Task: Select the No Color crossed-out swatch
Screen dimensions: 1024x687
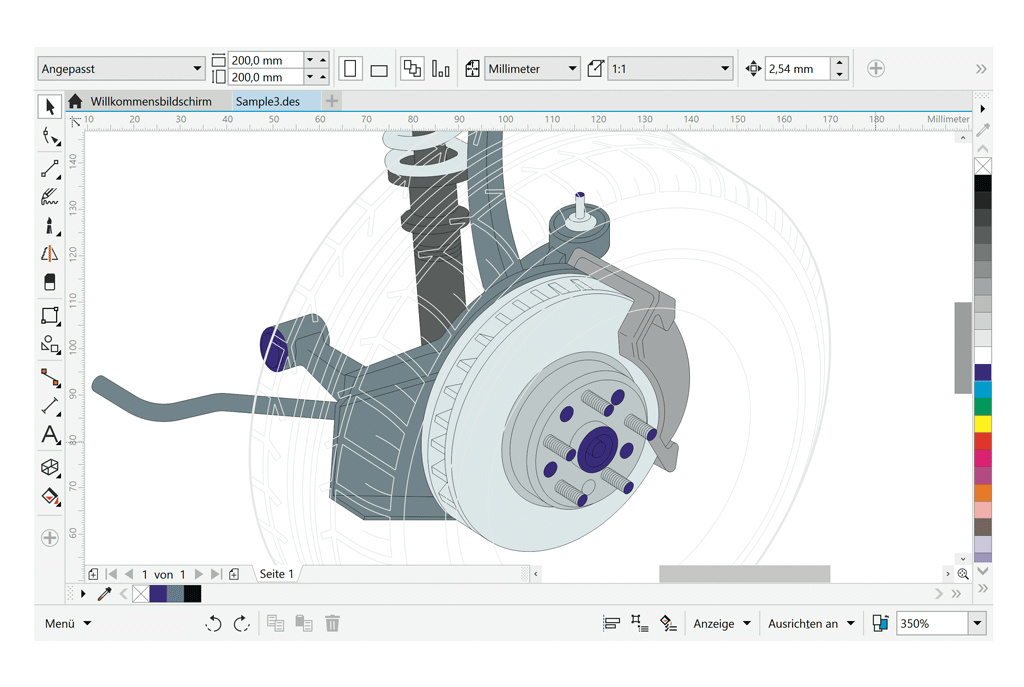Action: (983, 166)
